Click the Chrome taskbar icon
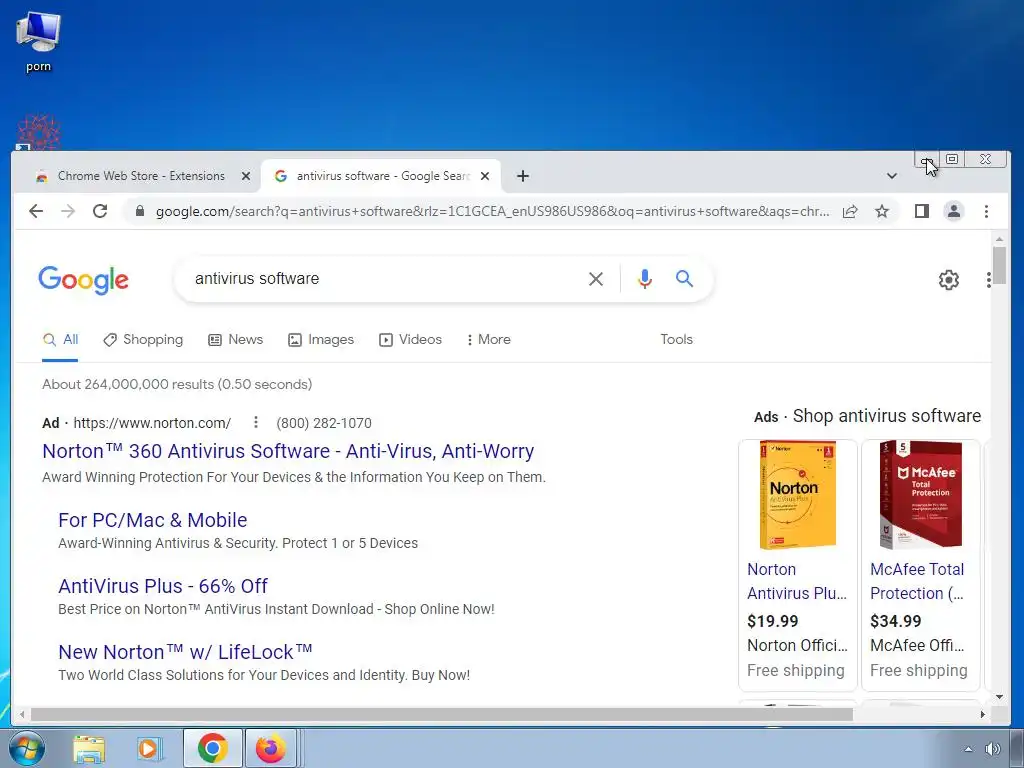Viewport: 1024px width, 768px height. point(212,748)
